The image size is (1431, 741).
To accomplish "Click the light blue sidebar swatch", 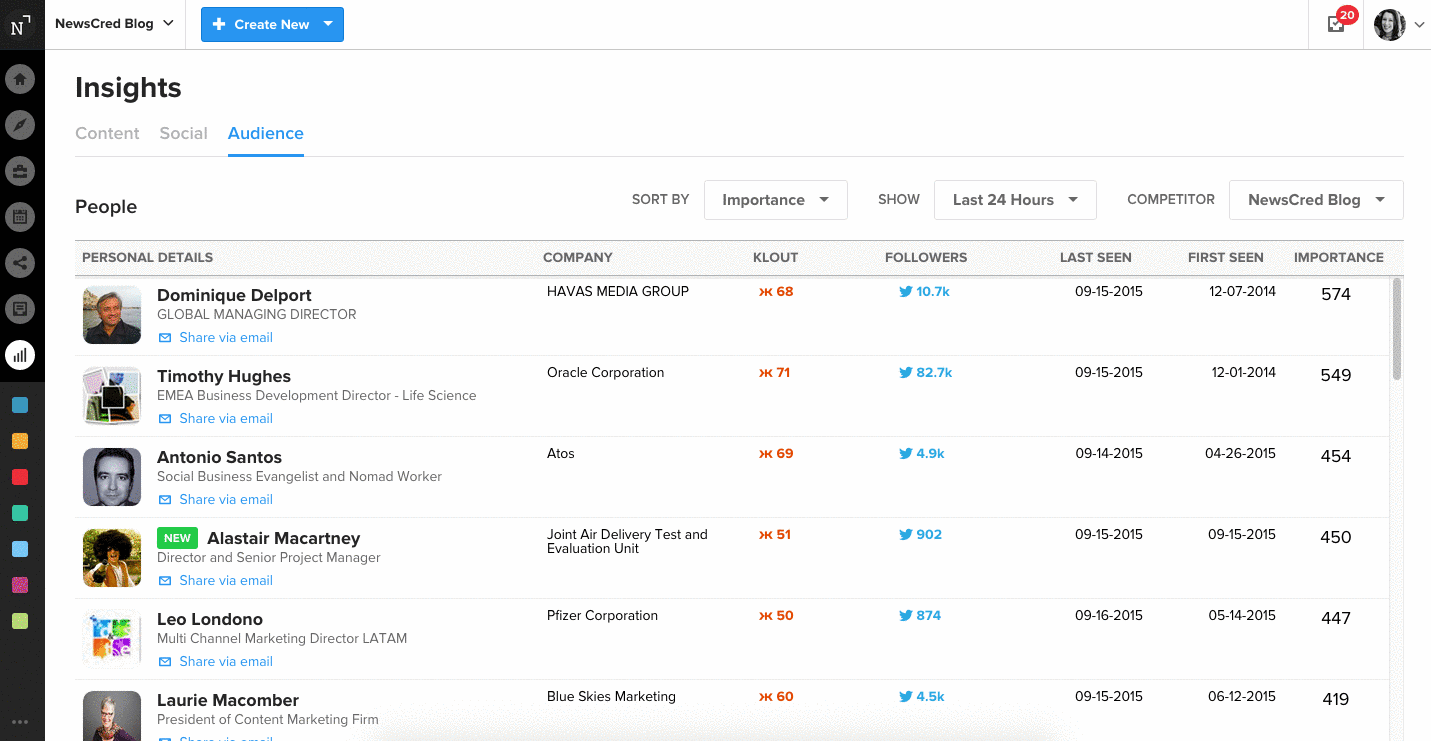I will [20, 549].
